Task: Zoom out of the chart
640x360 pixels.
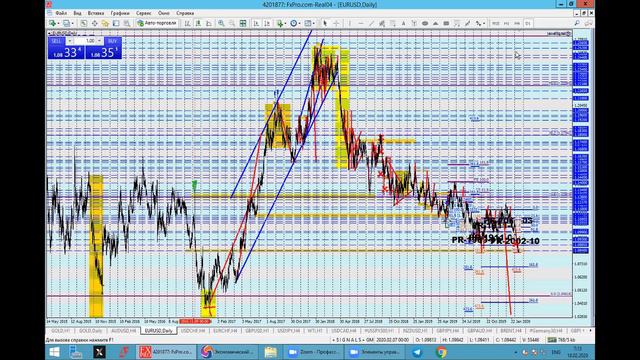Action: (x=231, y=23)
